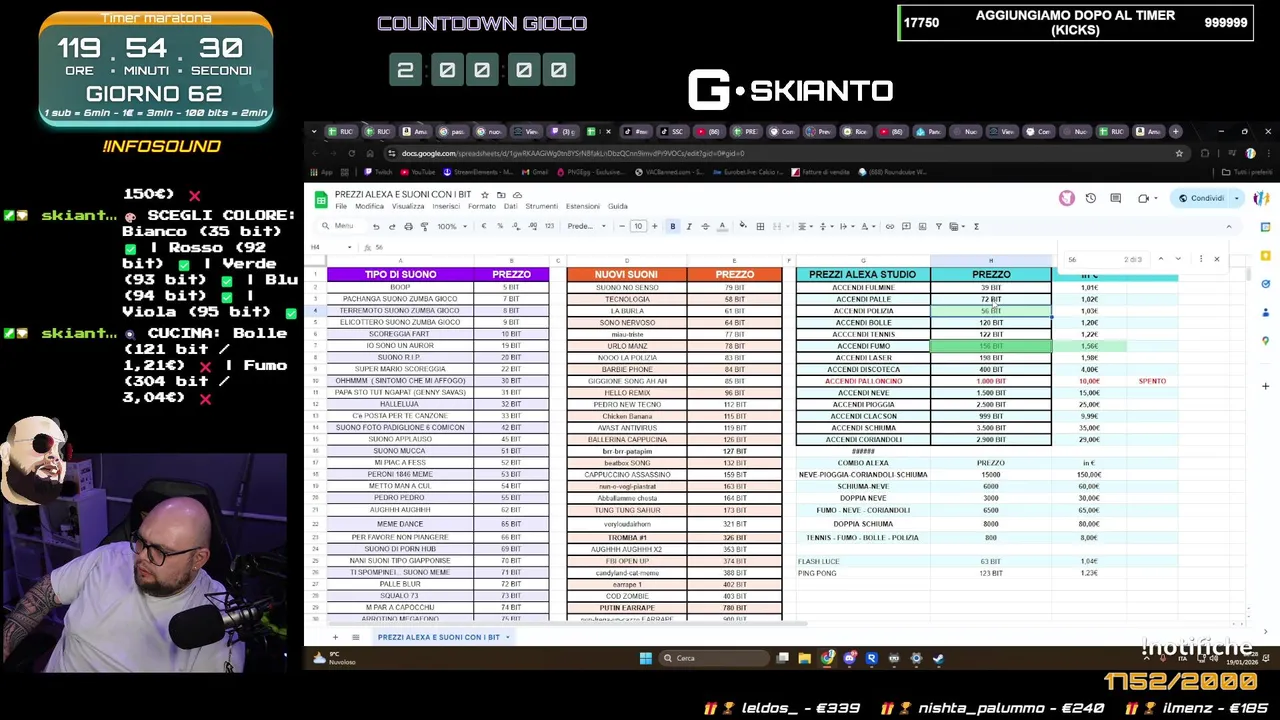Click the font size field showing 10
Screen dimensions: 1280x720
point(638,226)
